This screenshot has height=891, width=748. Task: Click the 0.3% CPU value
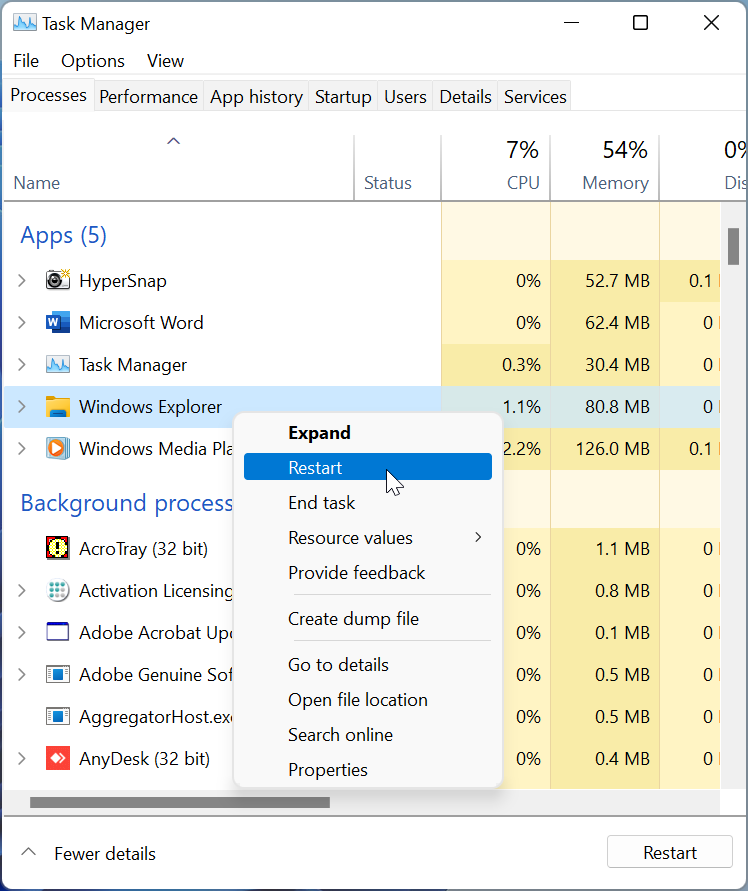(x=521, y=365)
